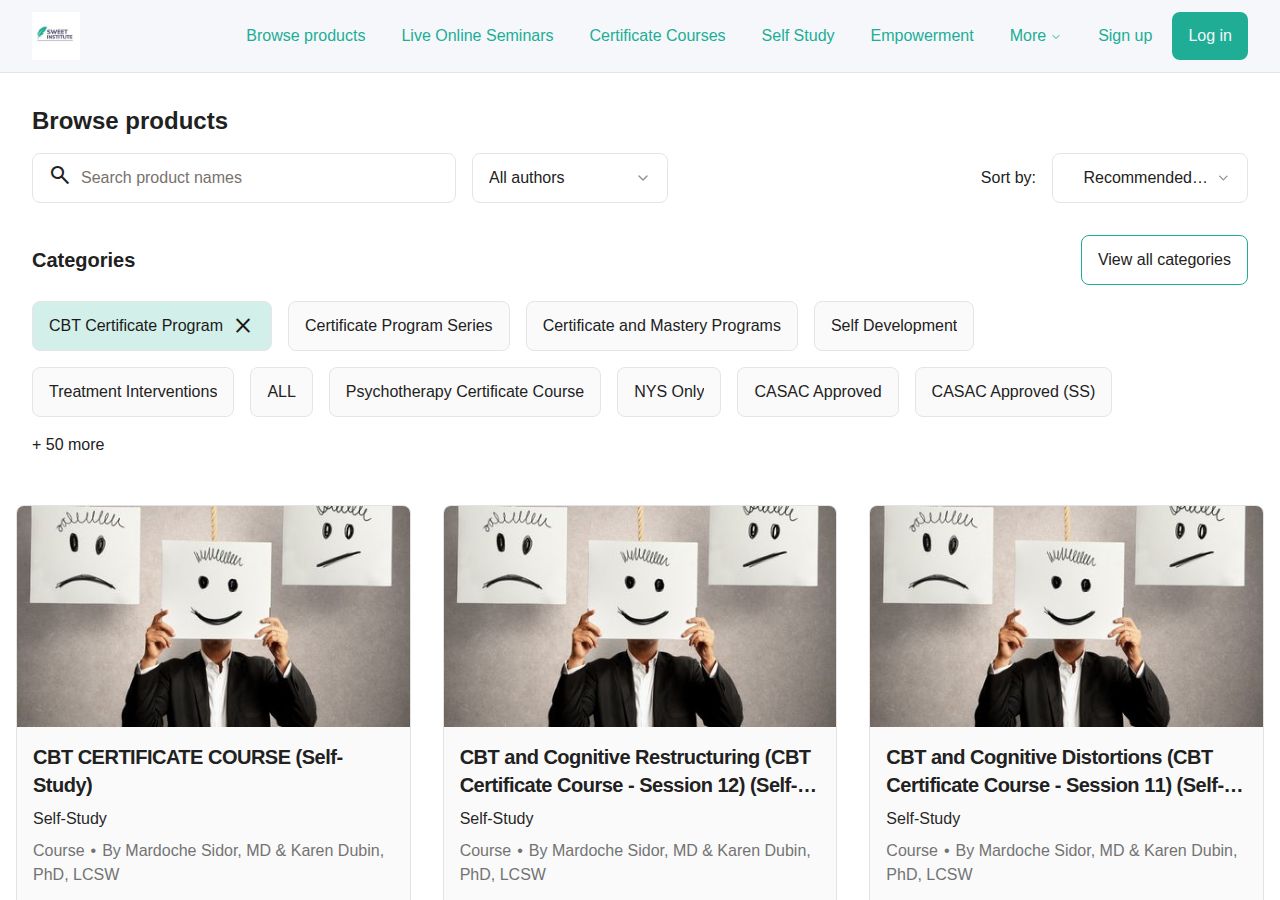Click the search product names field
Viewport: 1280px width, 900px height.
[243, 177]
